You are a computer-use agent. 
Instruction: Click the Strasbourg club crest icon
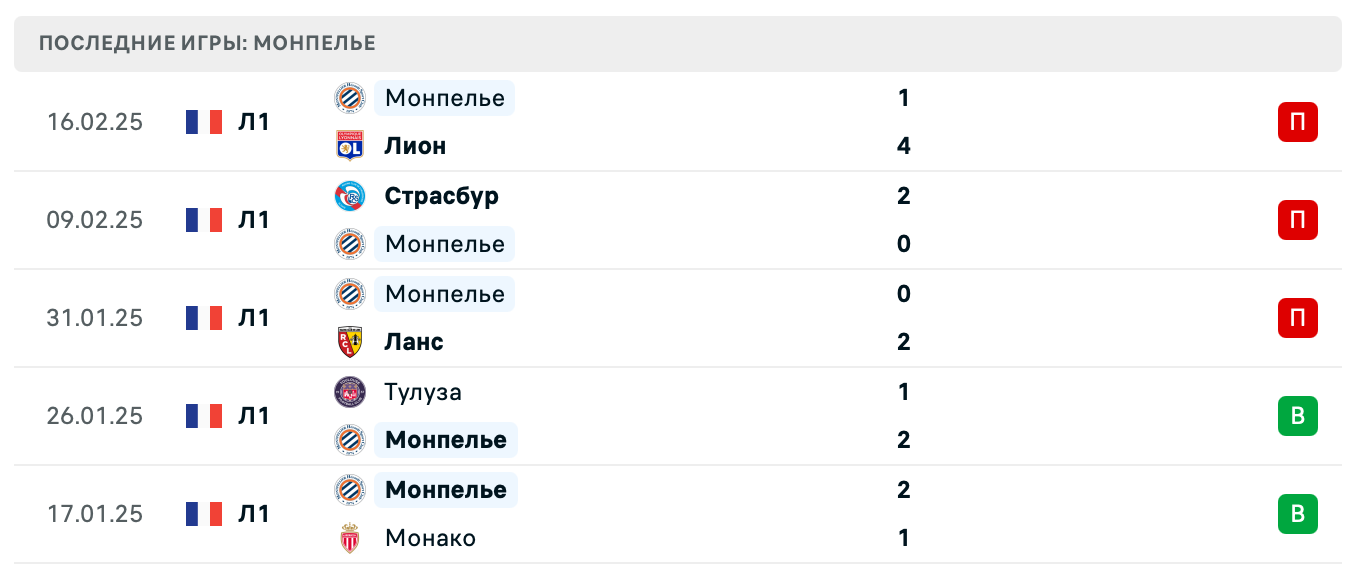[350, 196]
